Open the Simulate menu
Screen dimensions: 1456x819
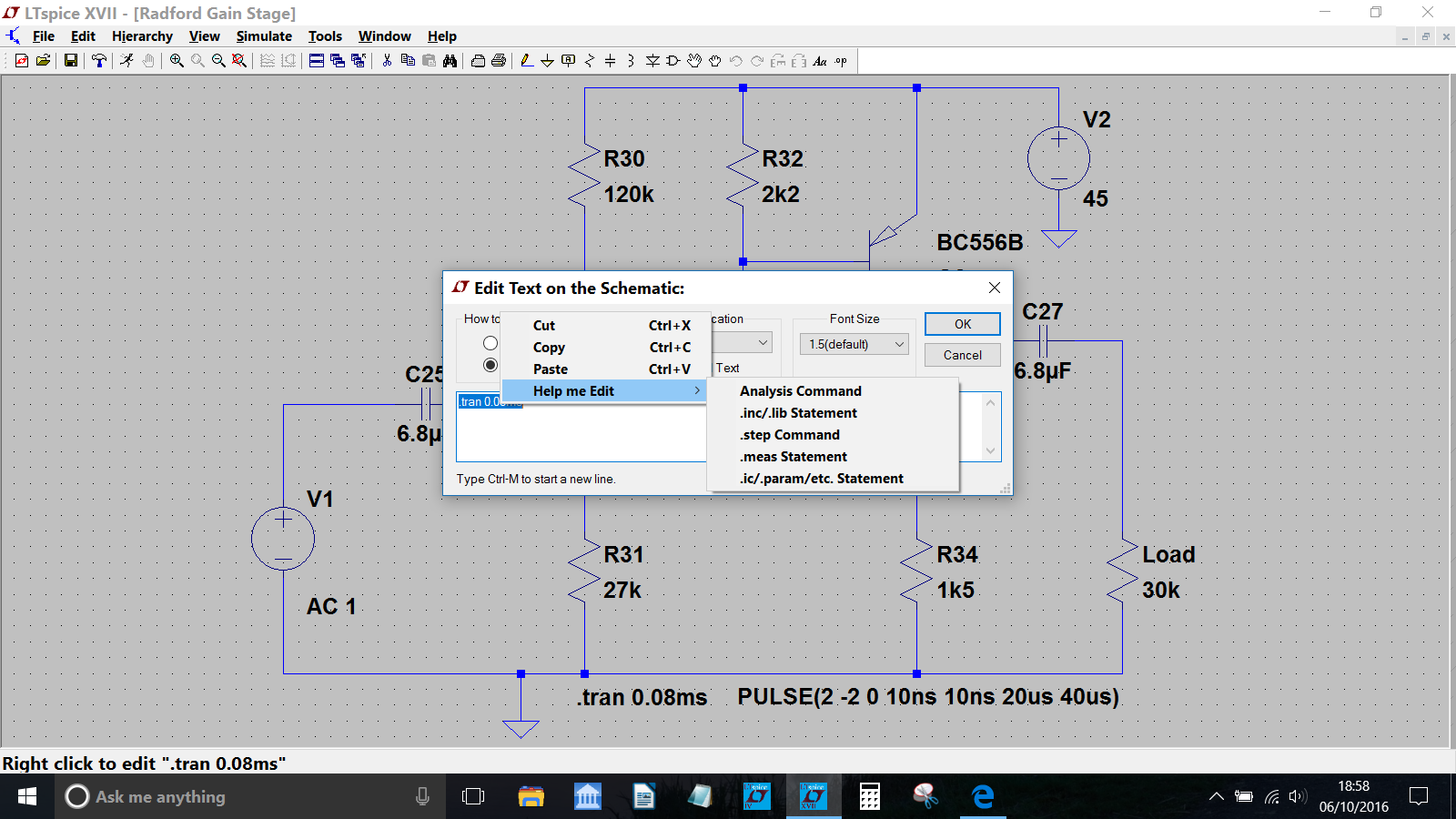[x=264, y=36]
